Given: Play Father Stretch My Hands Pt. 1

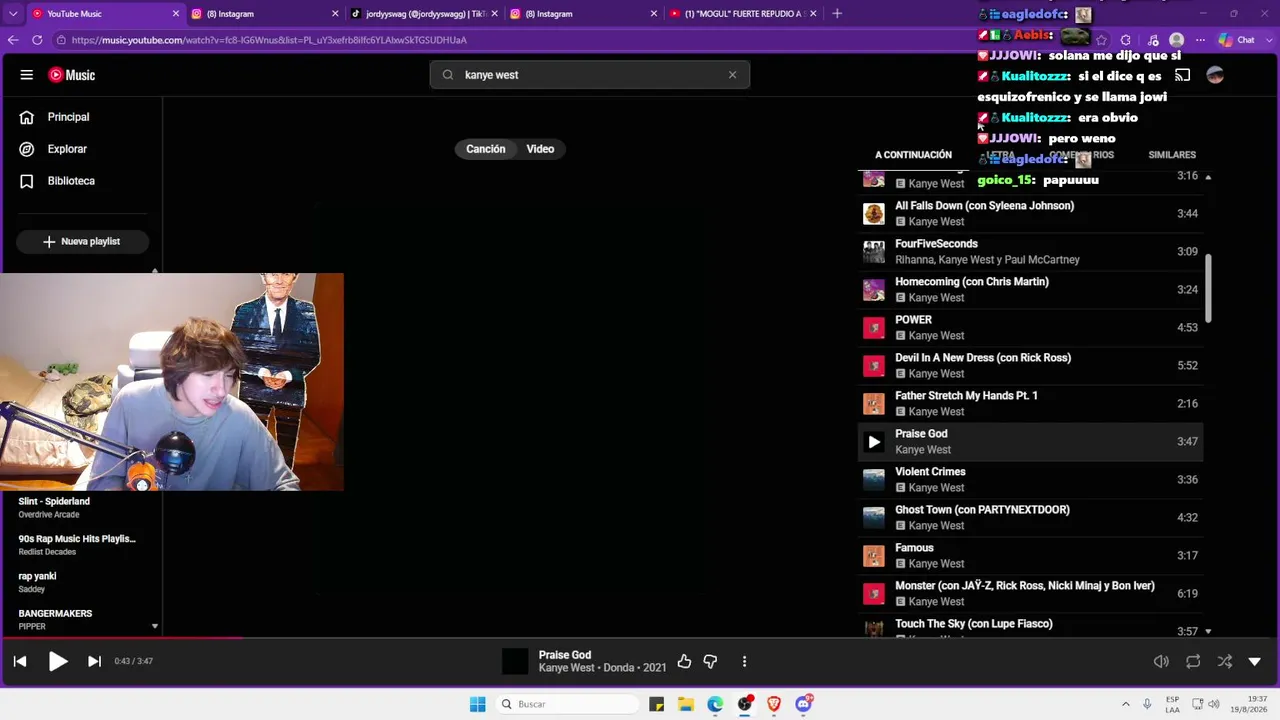Looking at the screenshot, I should click(x=1030, y=403).
